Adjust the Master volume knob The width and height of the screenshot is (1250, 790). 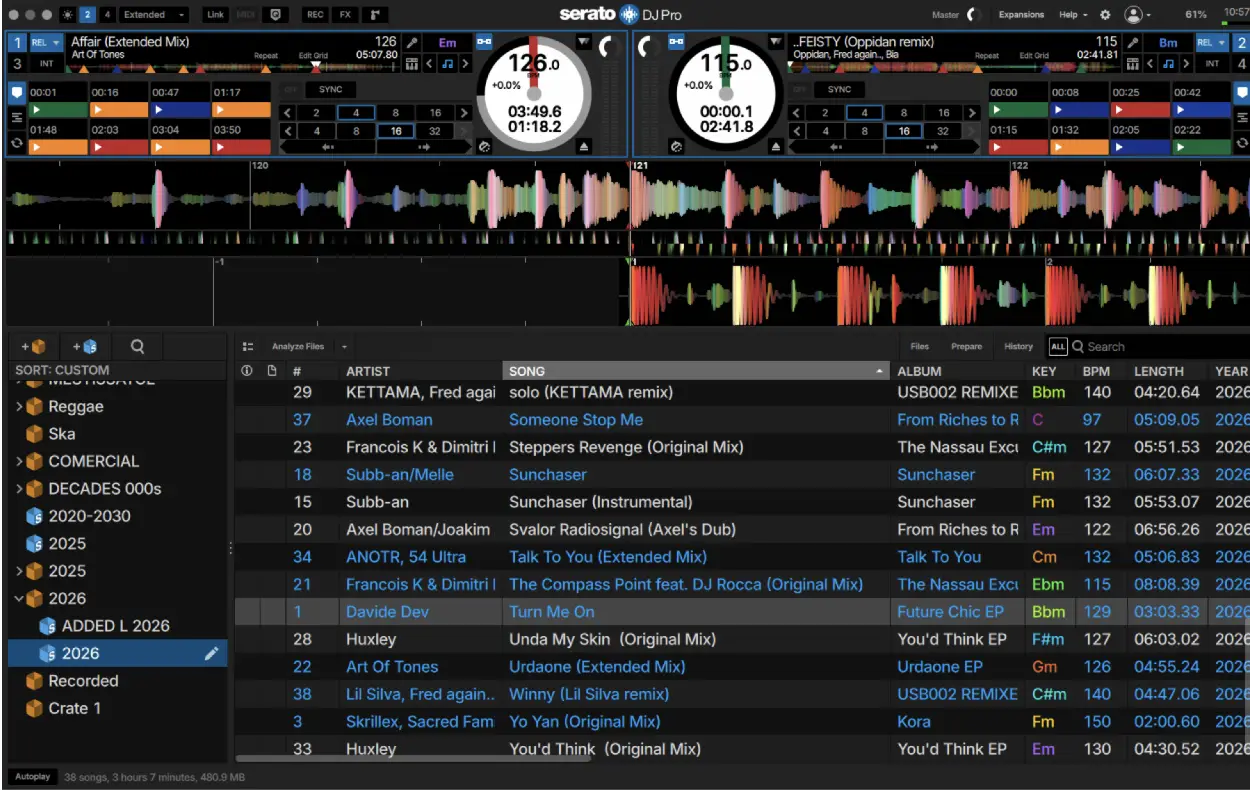[974, 15]
